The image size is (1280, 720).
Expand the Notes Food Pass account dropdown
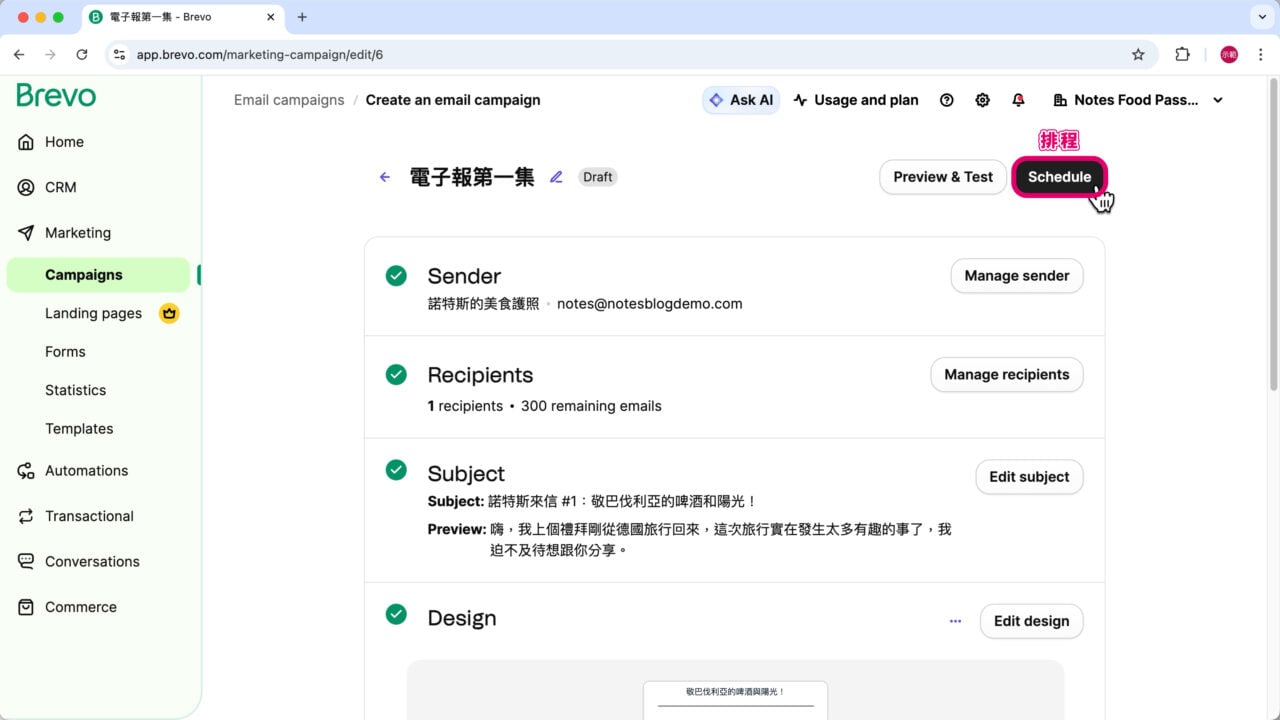(x=1136, y=100)
